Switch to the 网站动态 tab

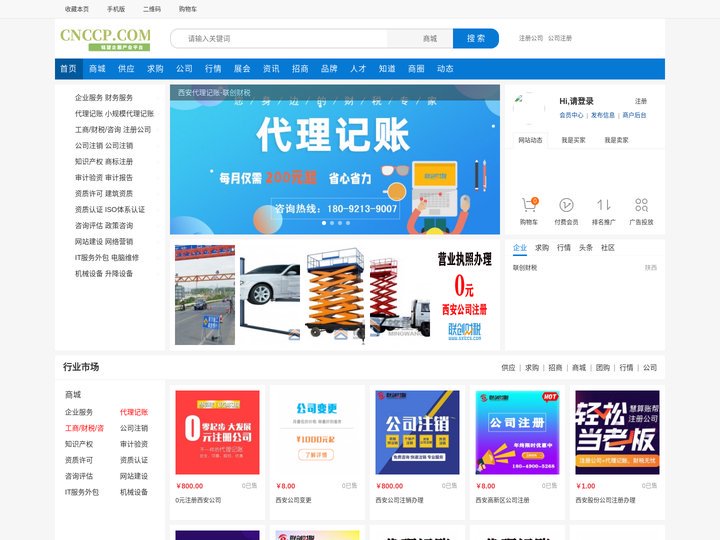530,140
